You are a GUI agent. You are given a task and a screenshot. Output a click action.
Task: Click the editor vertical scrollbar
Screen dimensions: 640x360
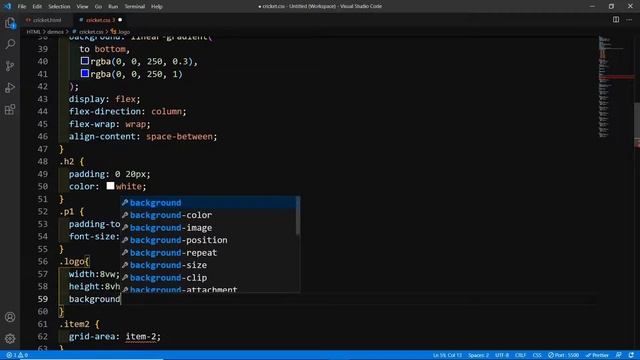[637, 124]
